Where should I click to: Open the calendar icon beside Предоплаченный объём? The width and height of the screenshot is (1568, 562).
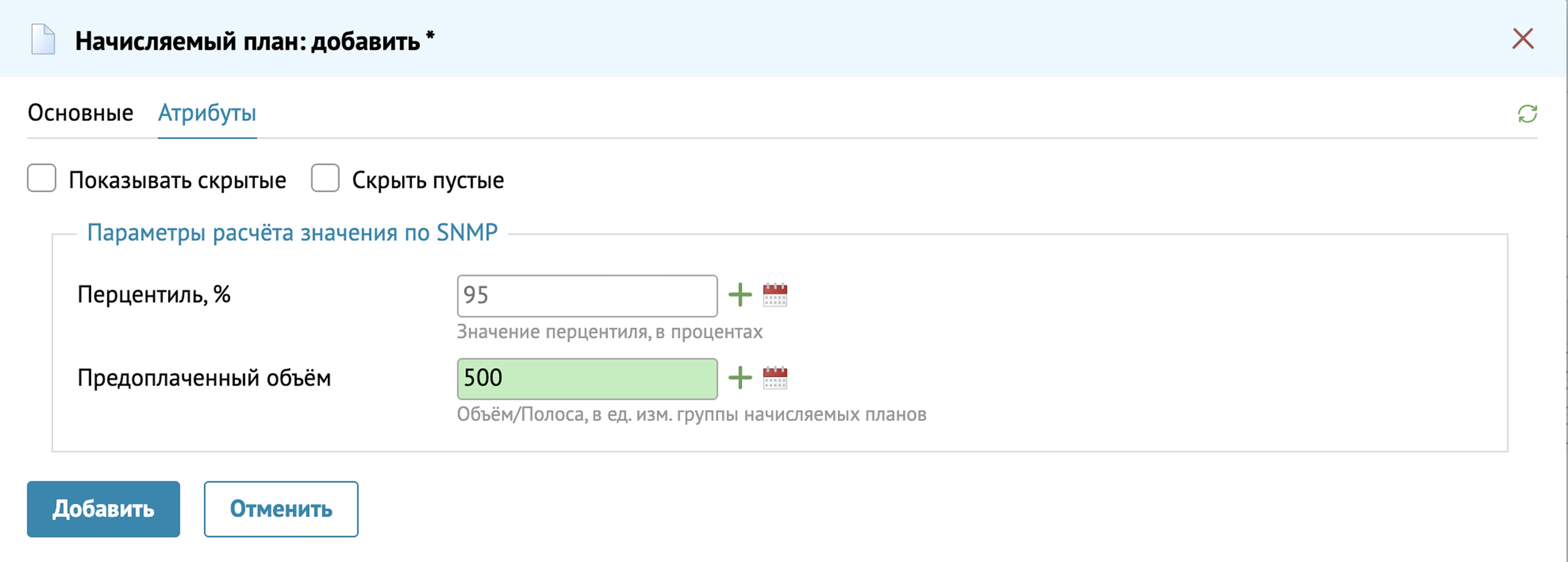775,378
